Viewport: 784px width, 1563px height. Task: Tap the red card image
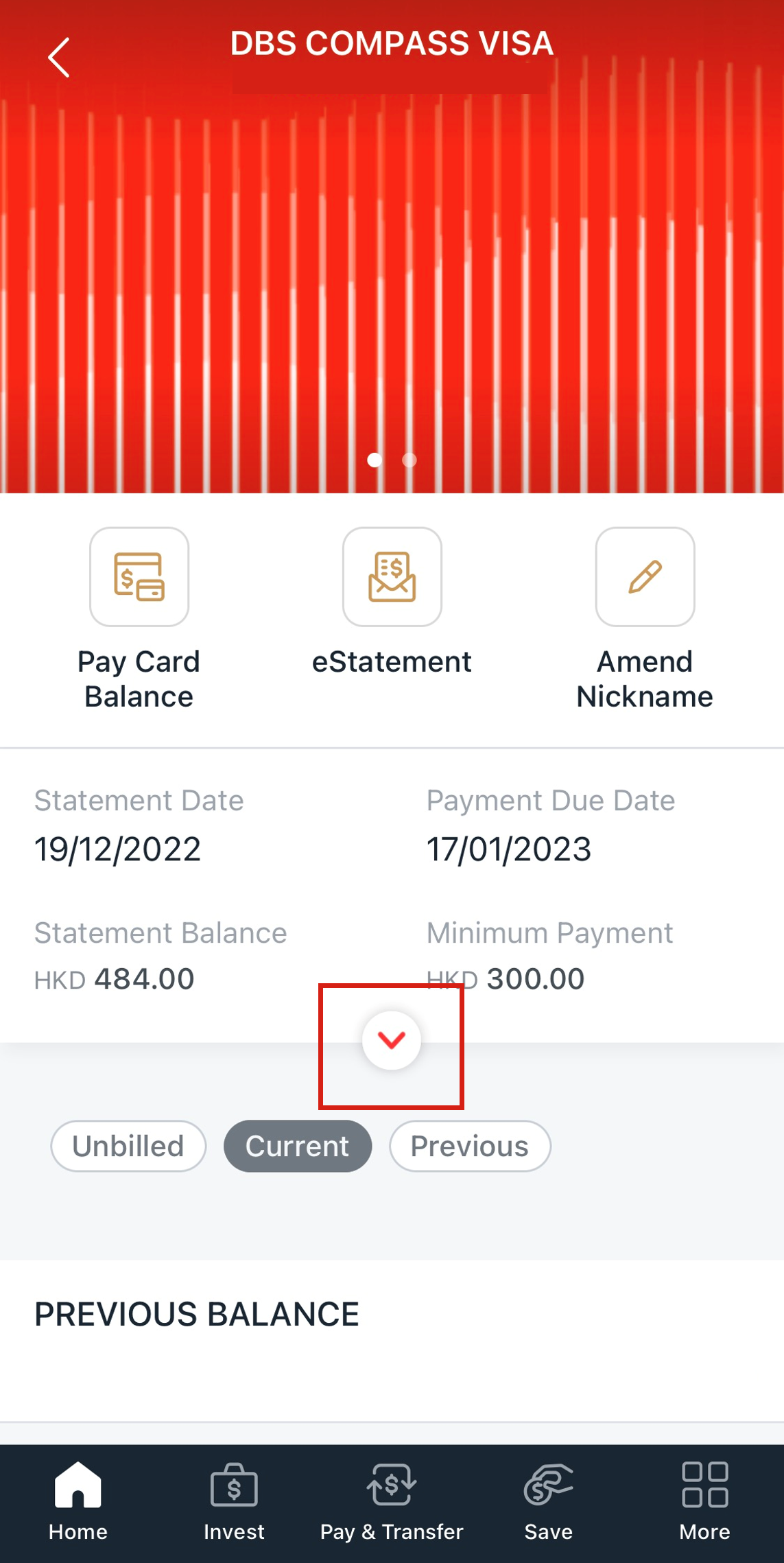coord(392,274)
